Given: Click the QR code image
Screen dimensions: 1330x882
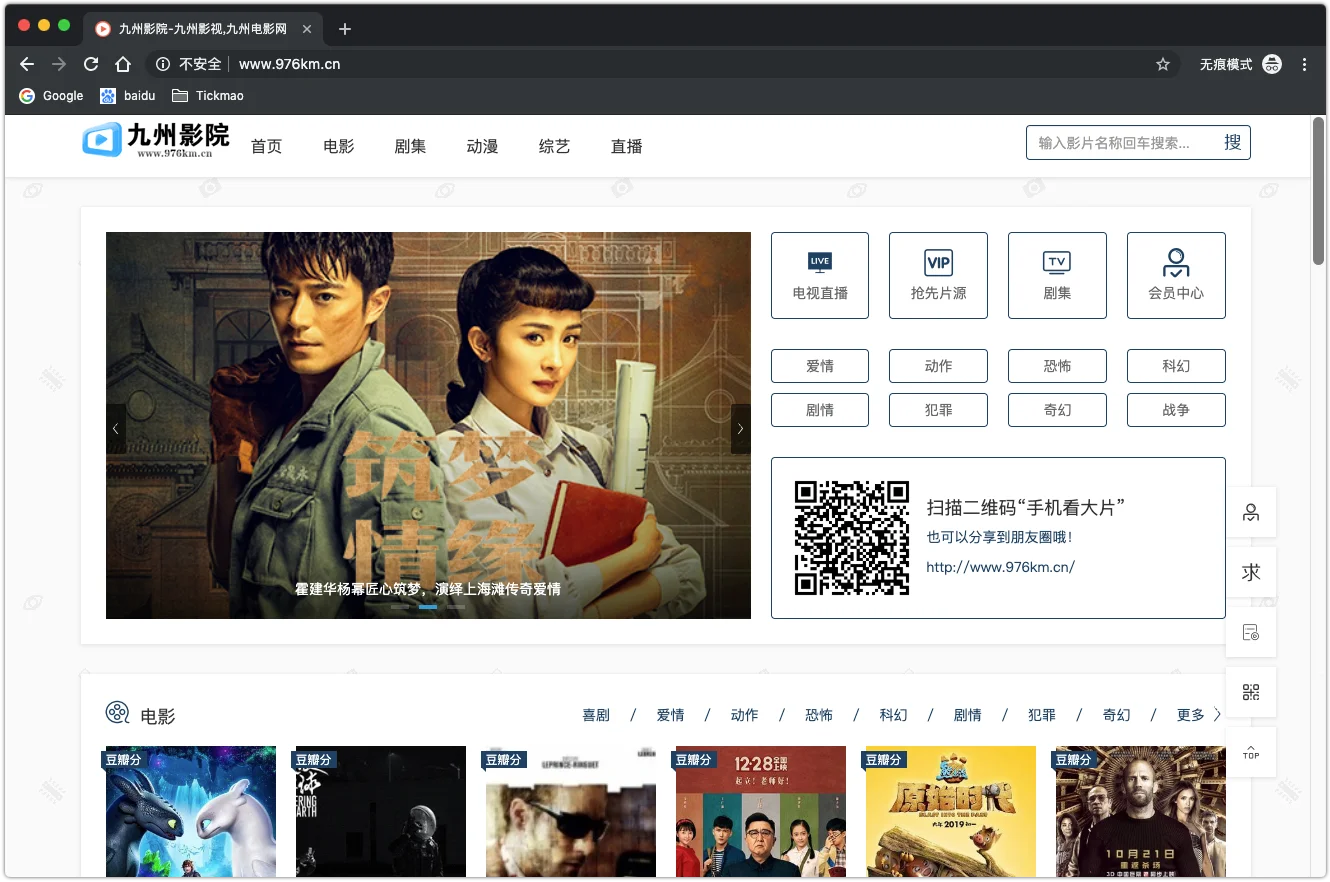Looking at the screenshot, I should 852,538.
